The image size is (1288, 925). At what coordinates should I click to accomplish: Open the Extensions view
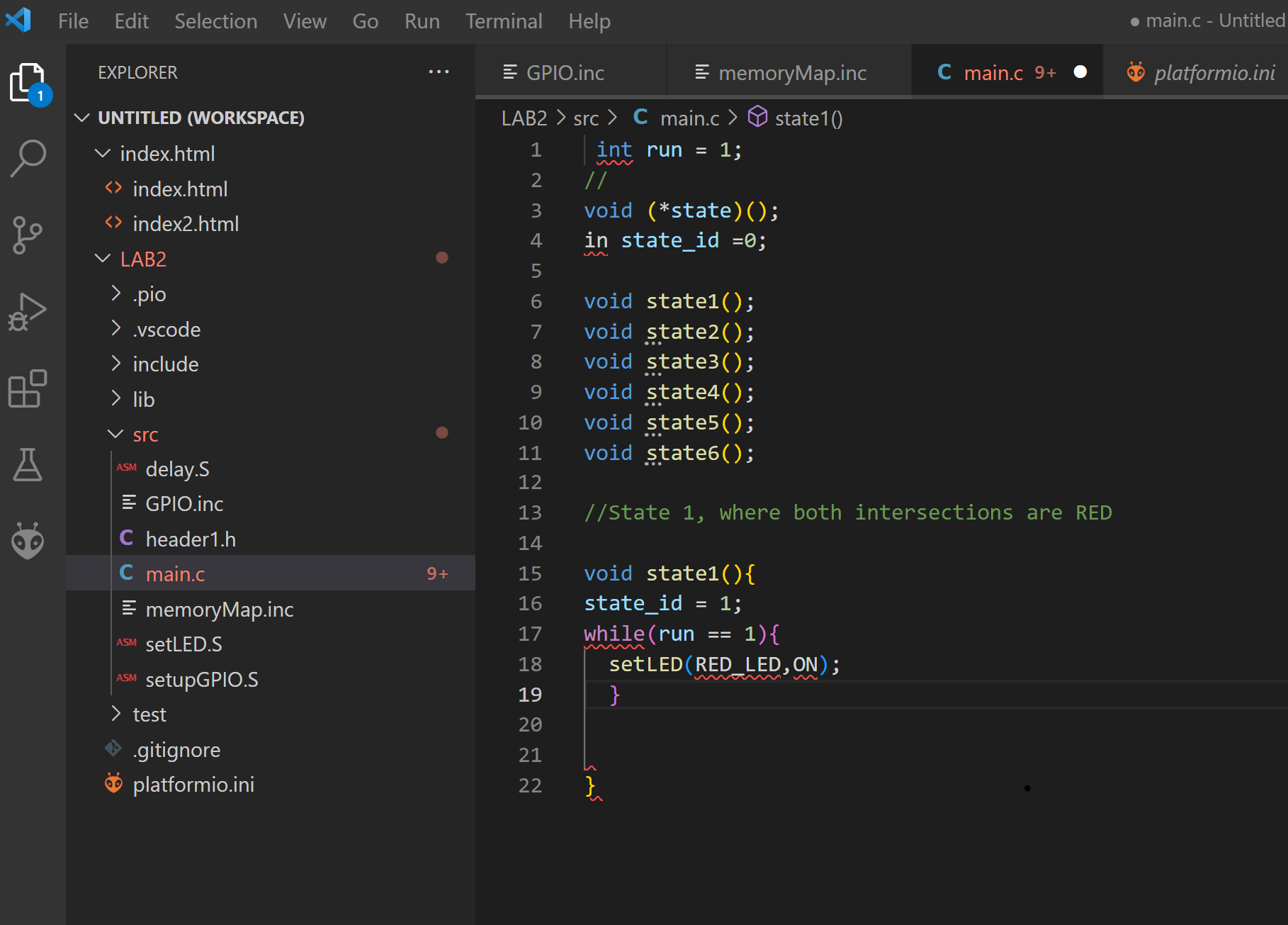28,388
